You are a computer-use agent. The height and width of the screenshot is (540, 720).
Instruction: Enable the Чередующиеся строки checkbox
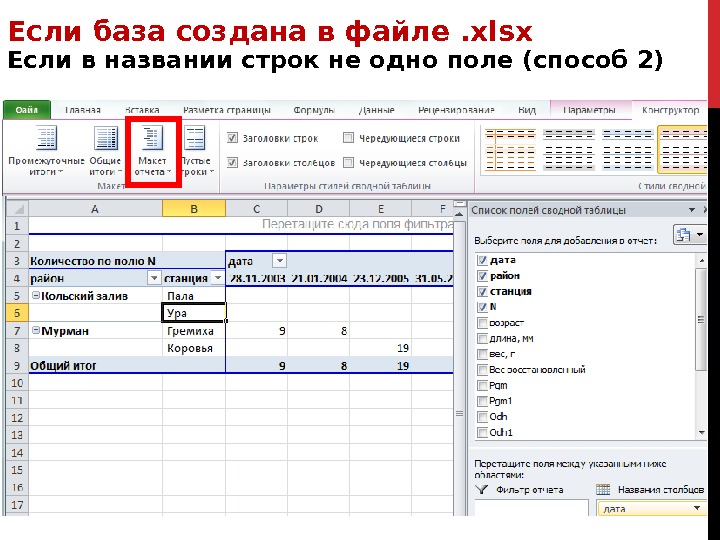click(x=349, y=138)
